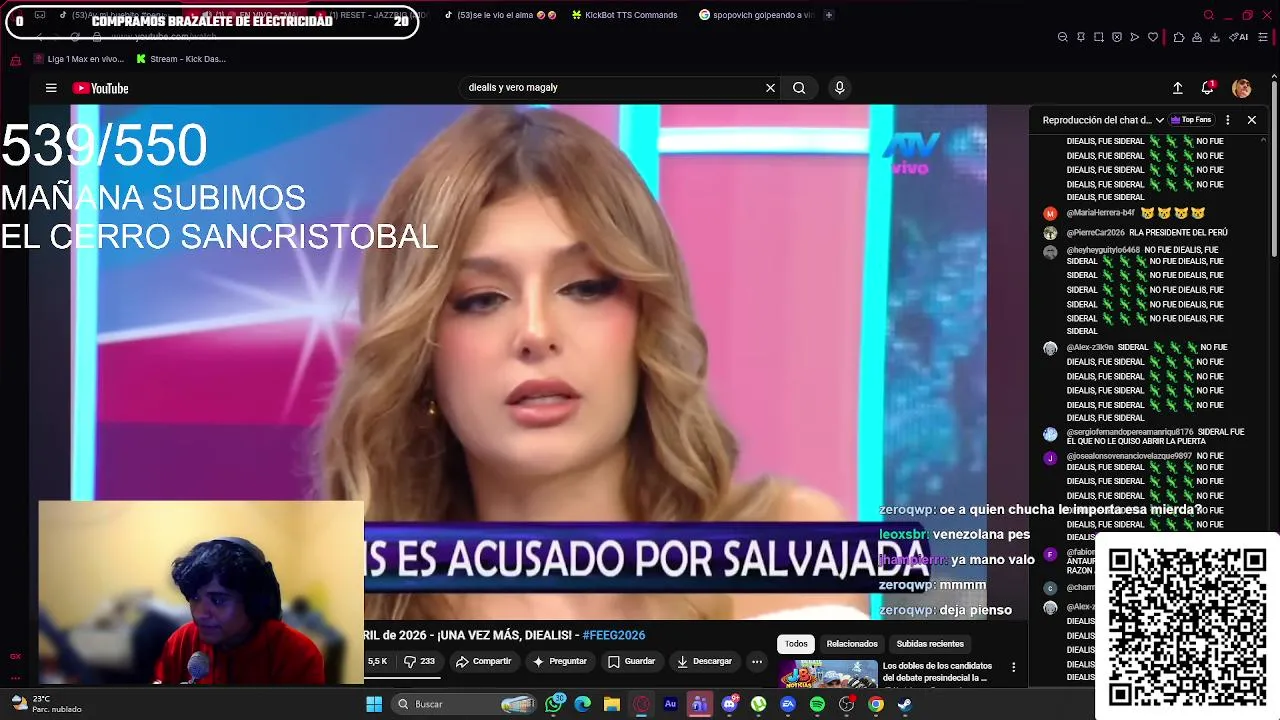The height and width of the screenshot is (720, 1280).
Task: Open the browser zoom-out magnifier icon
Action: point(1062,37)
